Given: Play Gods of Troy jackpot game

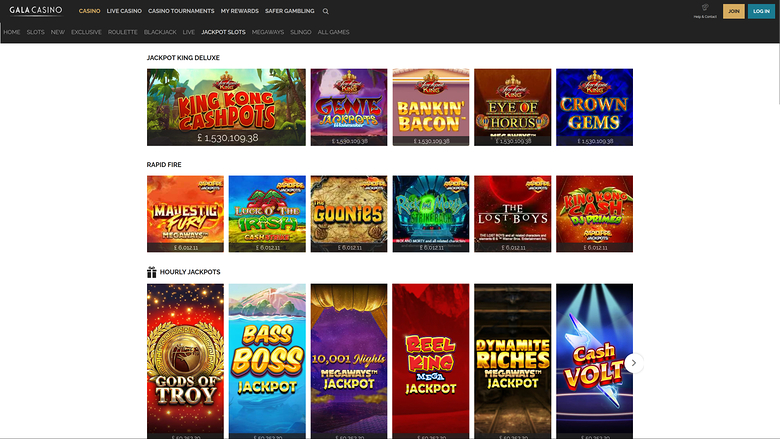Looking at the screenshot, I should 185,360.
